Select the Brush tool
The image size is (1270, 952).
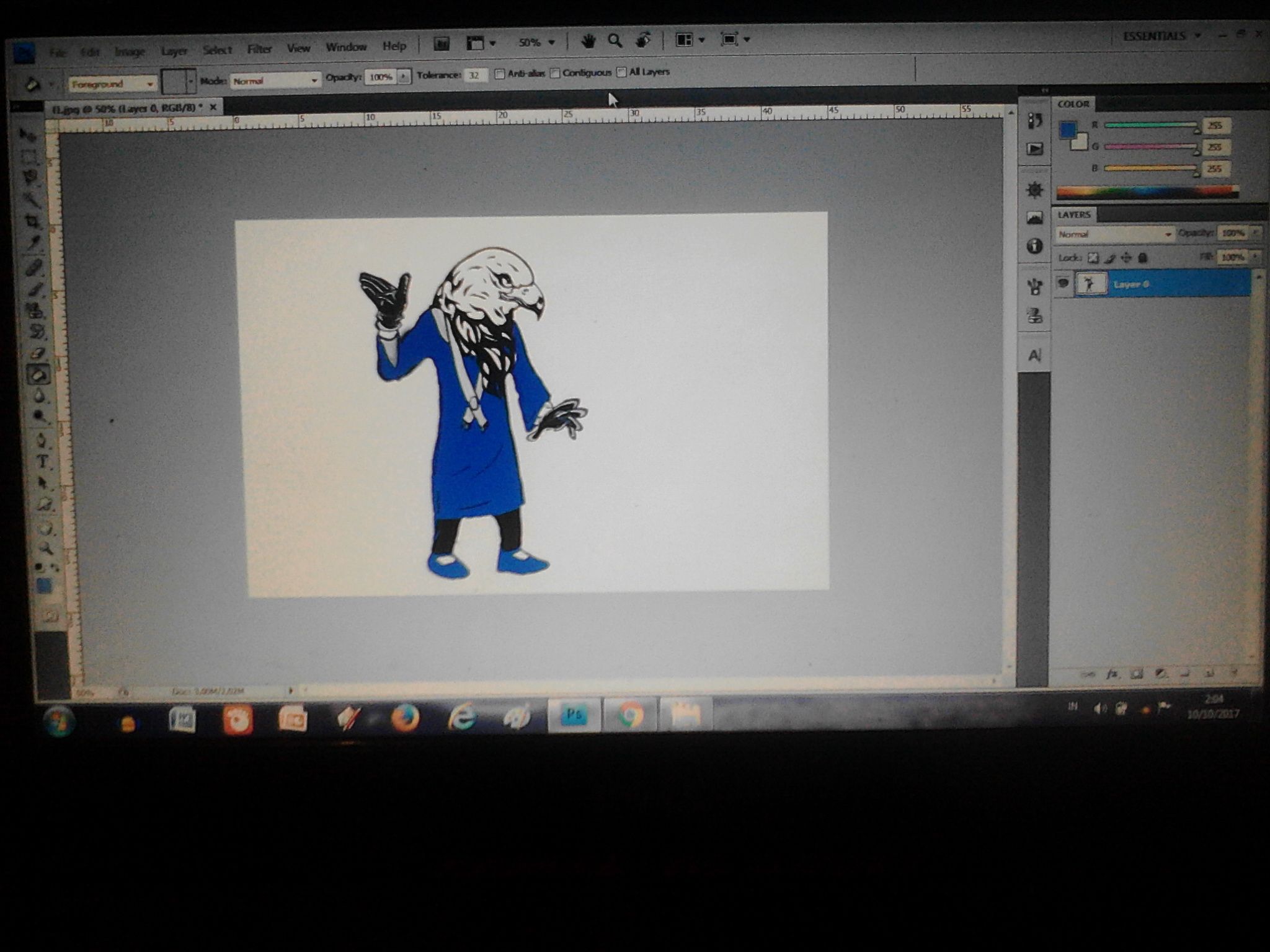tap(35, 289)
